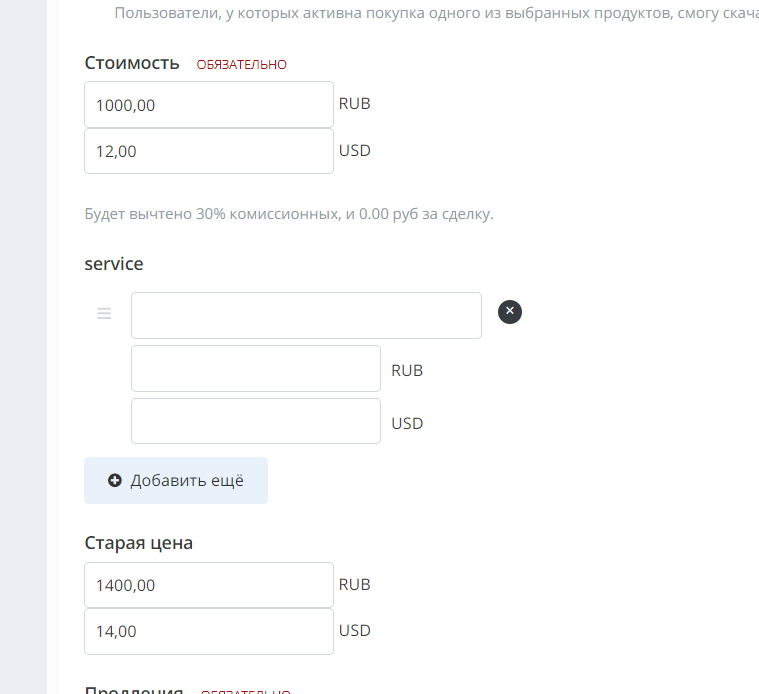The width and height of the screenshot is (759, 694).
Task: Click the plus icon in Добавить ещё
Action: click(x=115, y=481)
